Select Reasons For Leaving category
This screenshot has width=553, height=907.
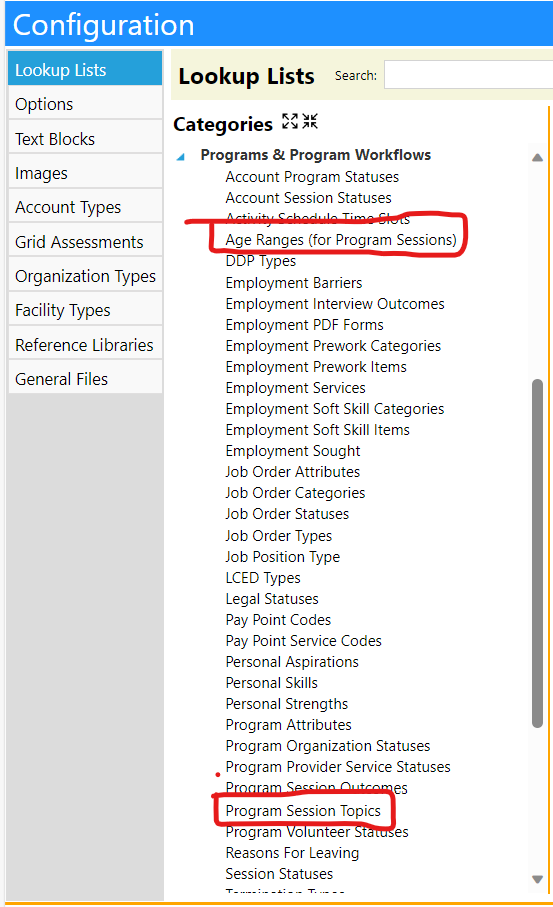tap(292, 853)
